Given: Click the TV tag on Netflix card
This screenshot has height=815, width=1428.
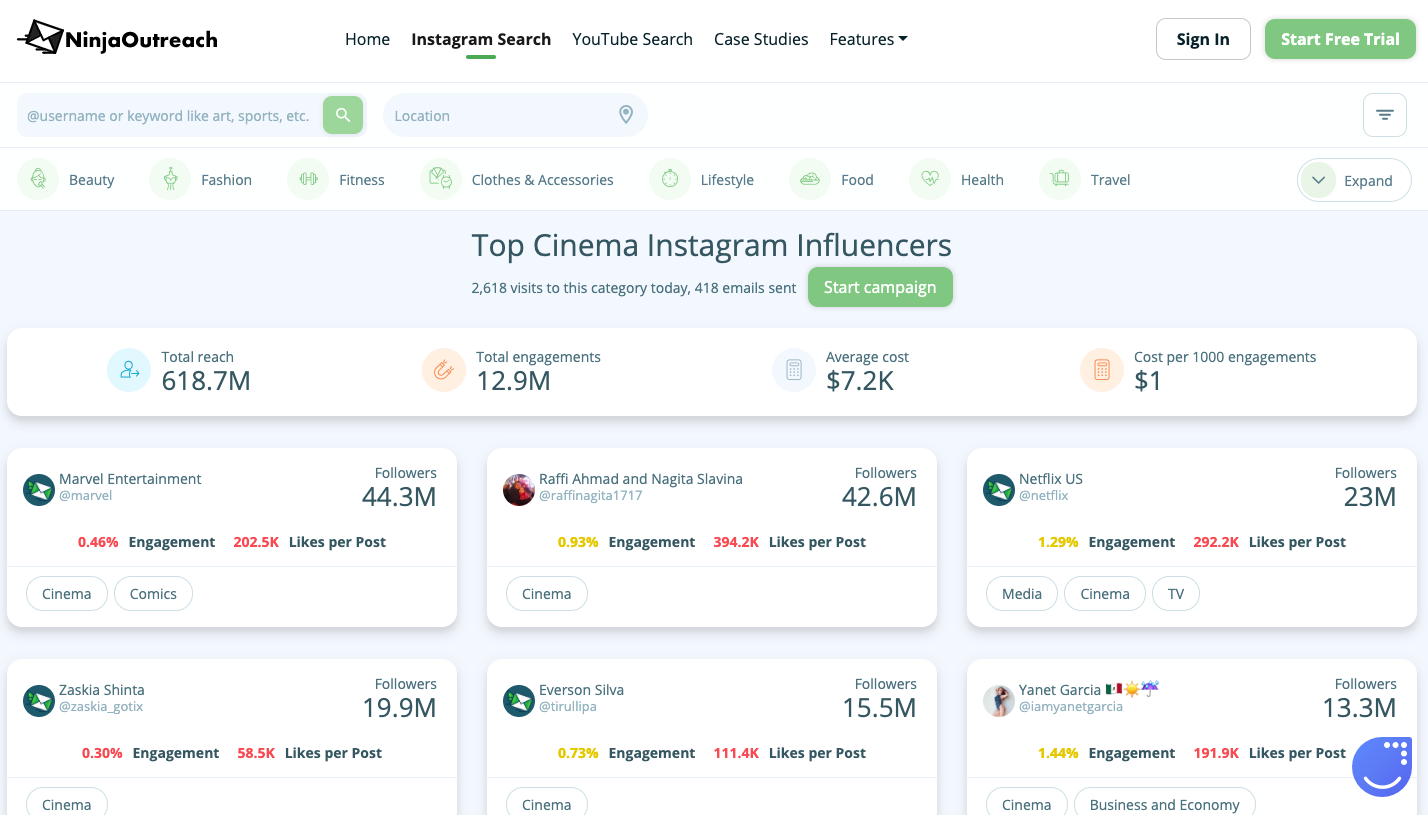Looking at the screenshot, I should 1176,594.
